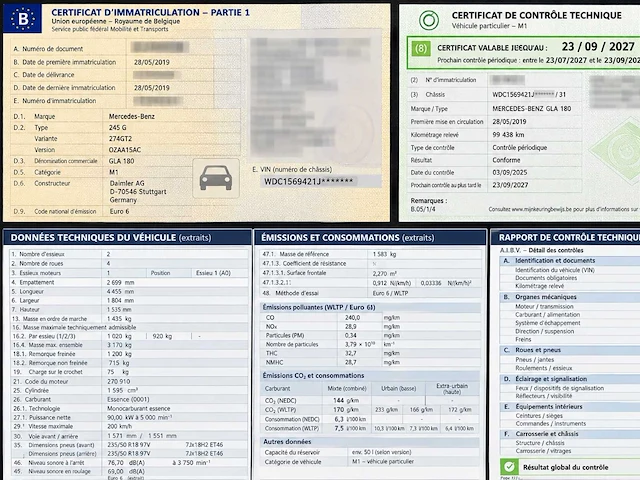This screenshot has width=640, height=480.
Task: Click the height value '1 535 mm'
Action: point(119,309)
